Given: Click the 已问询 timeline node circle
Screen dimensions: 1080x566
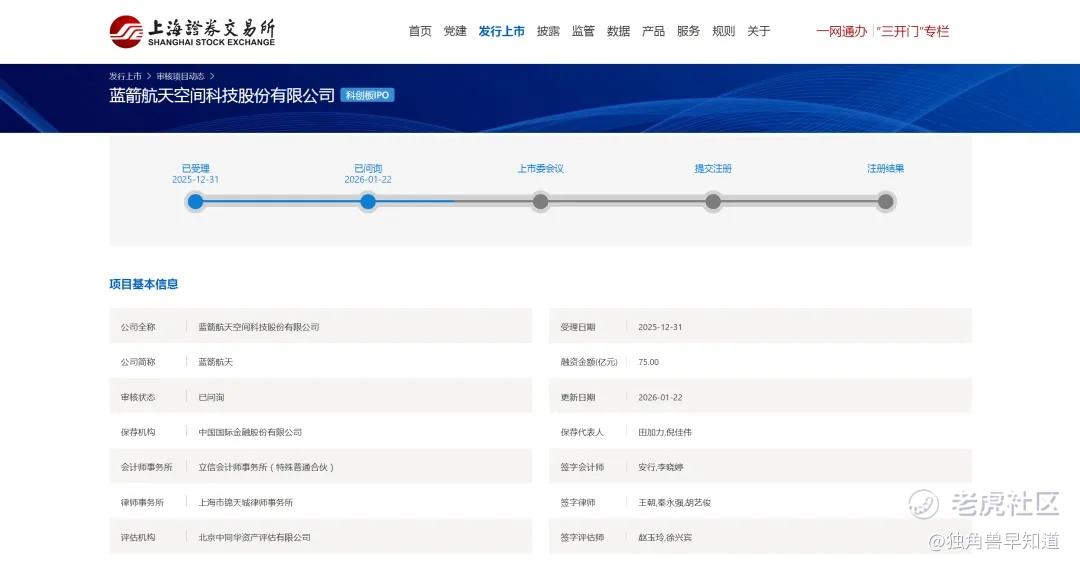Looking at the screenshot, I should point(368,202).
